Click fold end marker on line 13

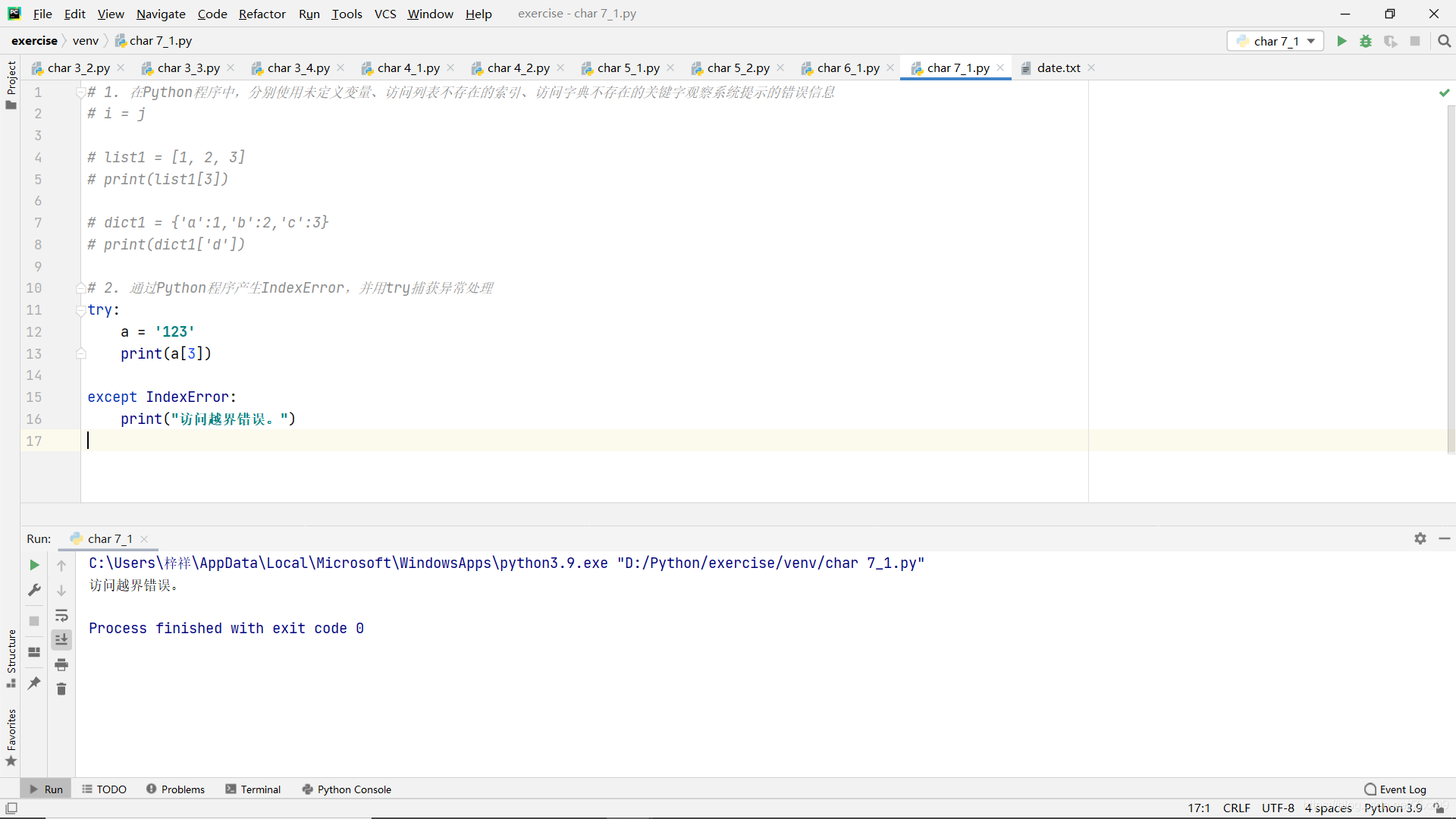click(80, 353)
